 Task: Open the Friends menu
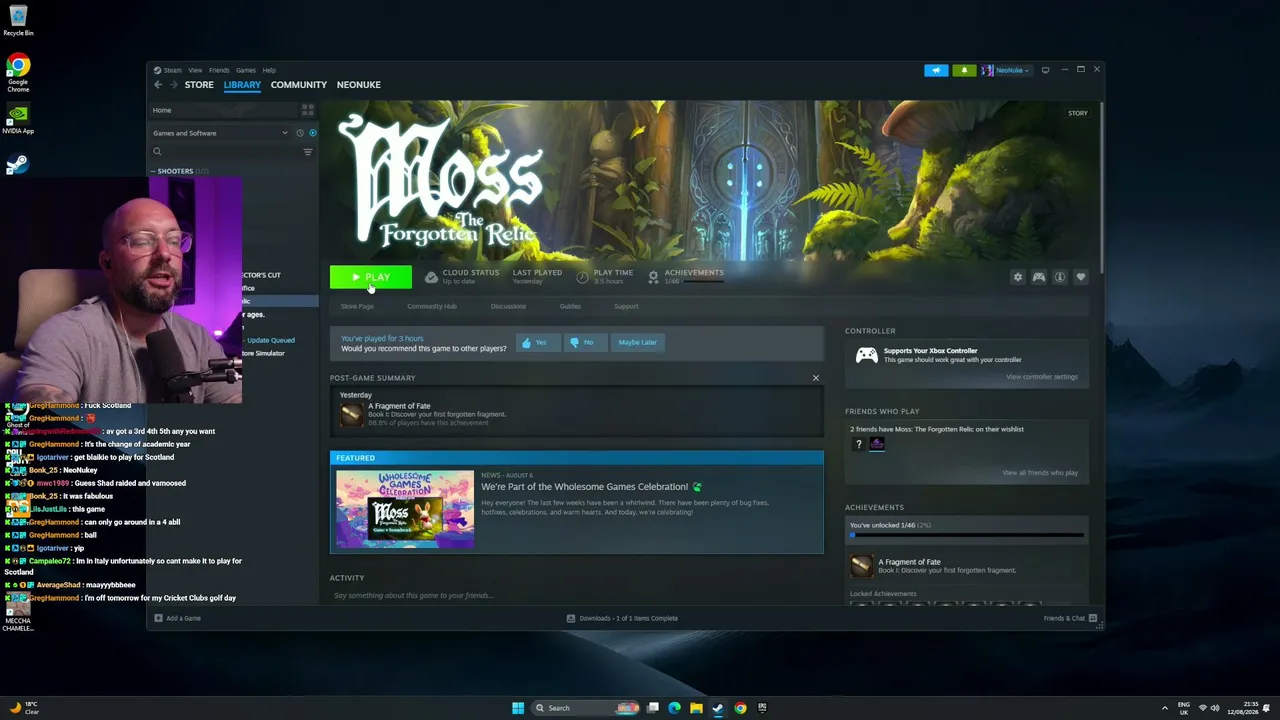219,70
